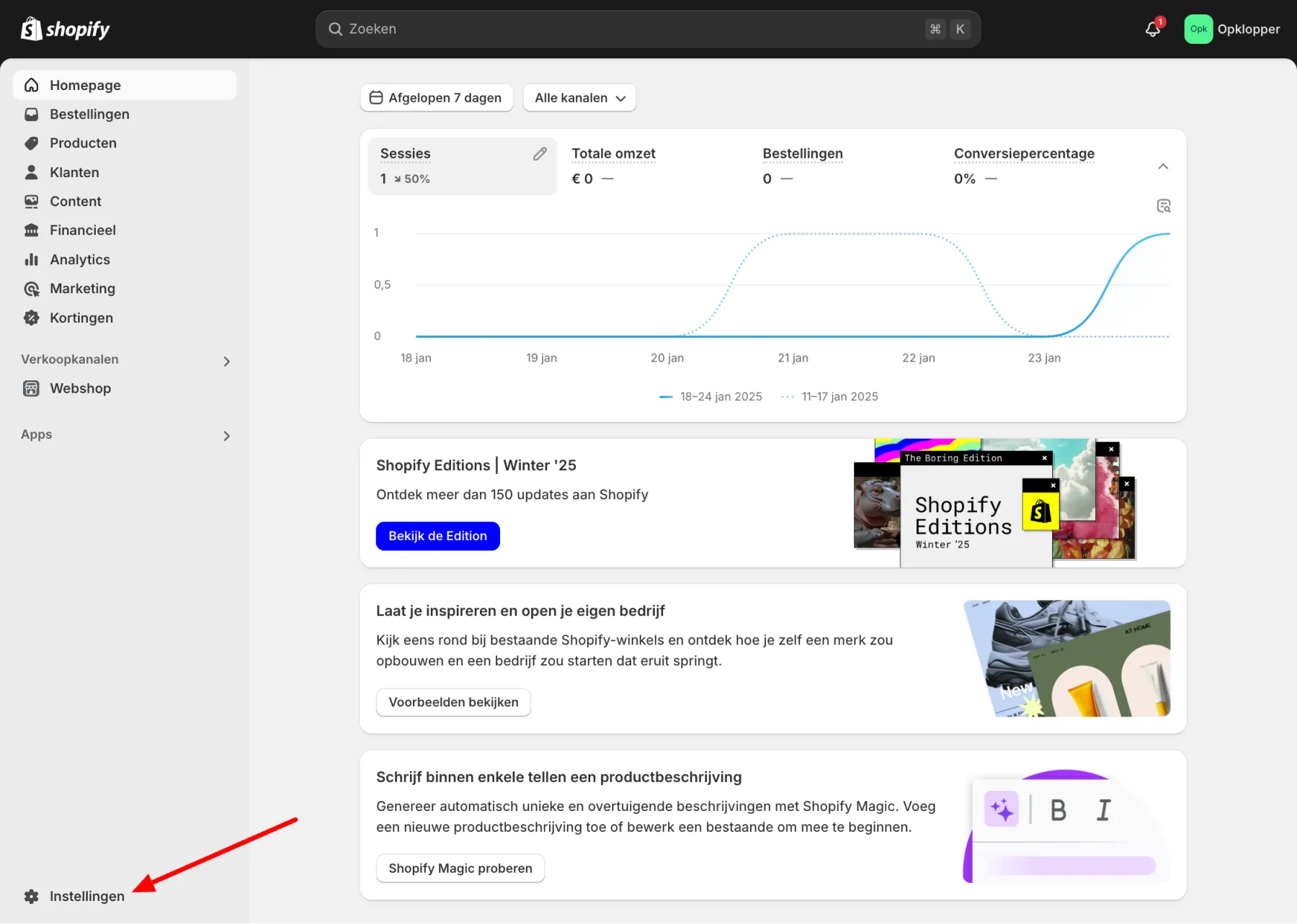Click the Analytics bar chart icon
Image resolution: width=1297 pixels, height=924 pixels.
(32, 259)
